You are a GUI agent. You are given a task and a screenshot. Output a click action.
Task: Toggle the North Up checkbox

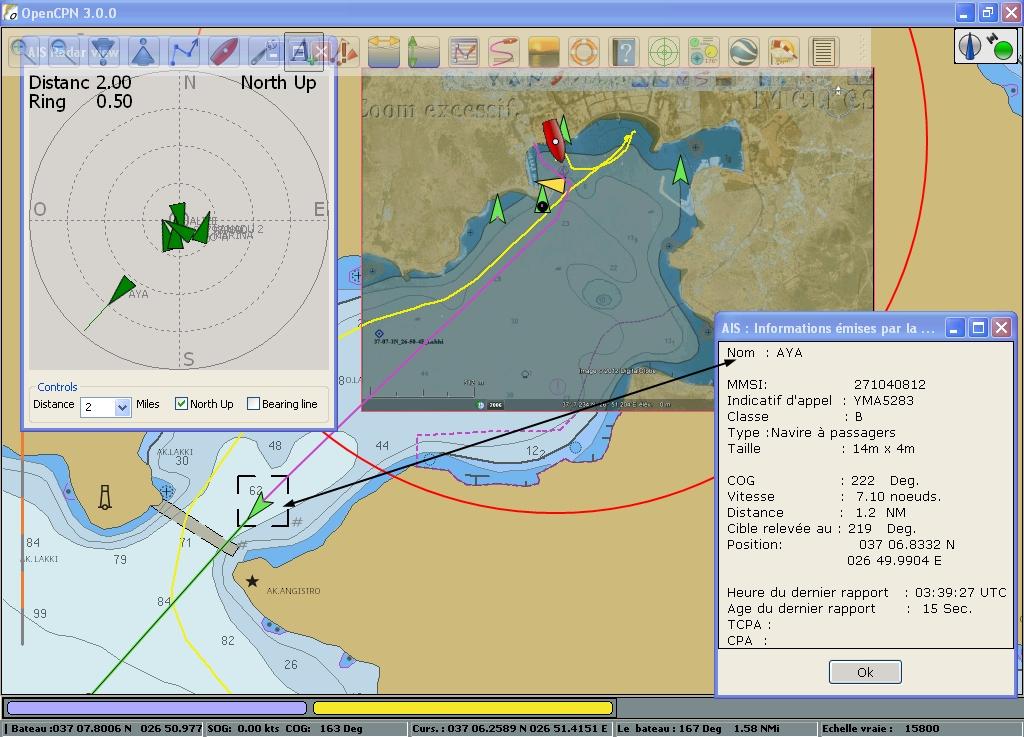(x=181, y=403)
